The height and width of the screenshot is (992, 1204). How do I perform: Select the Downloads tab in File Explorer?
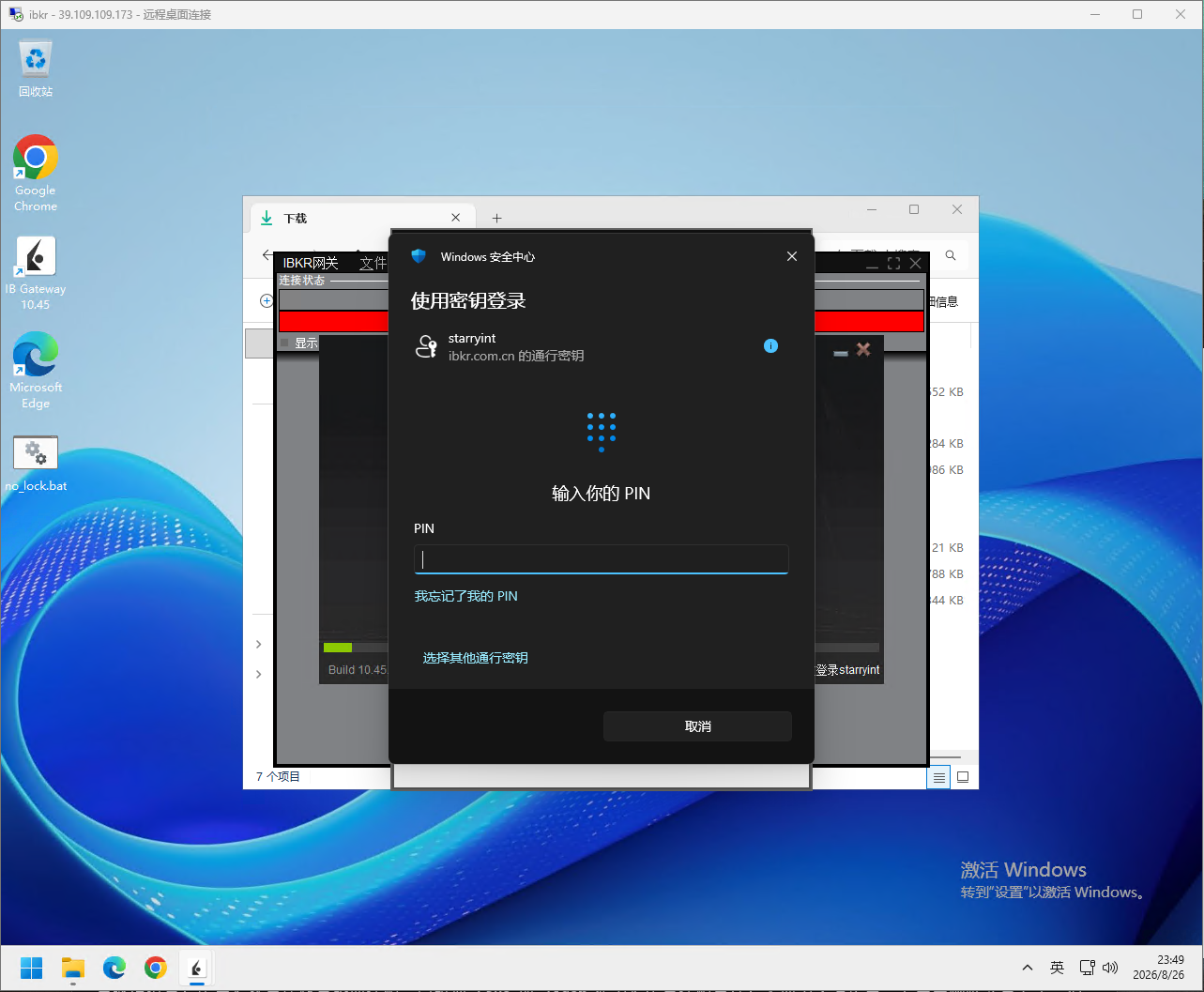361,218
